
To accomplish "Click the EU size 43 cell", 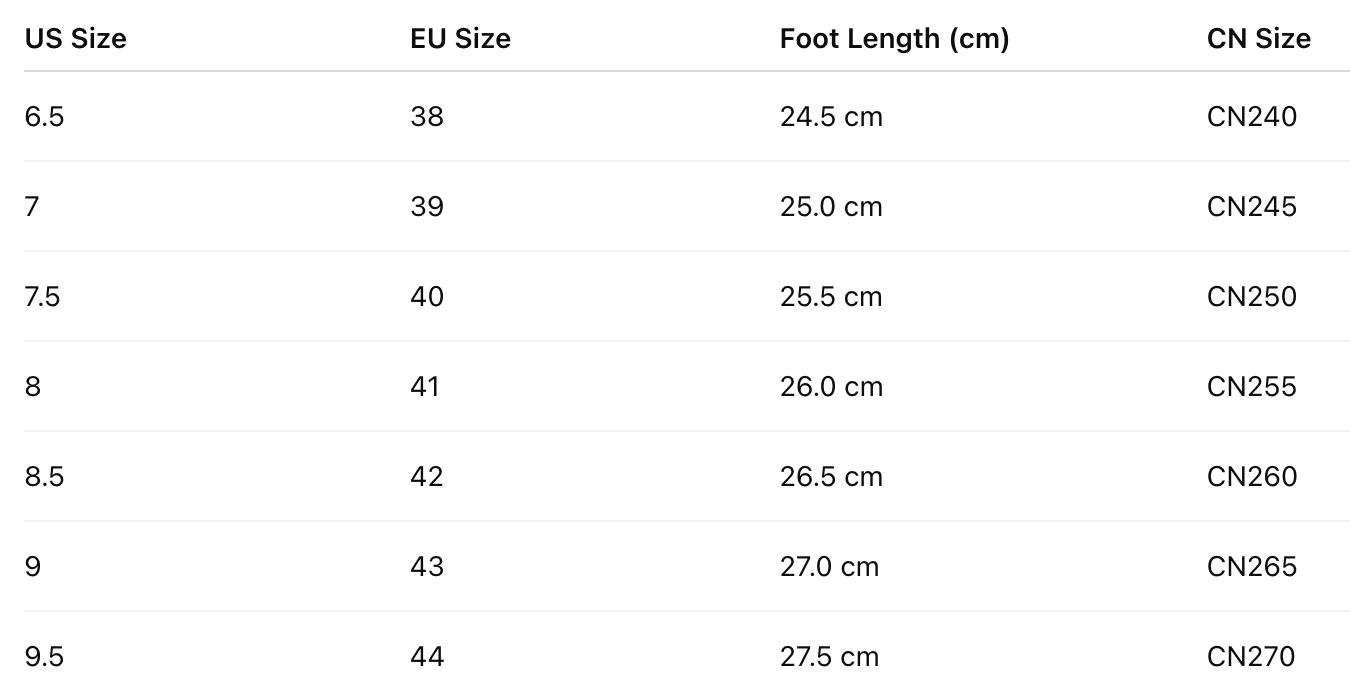I will 427,567.
